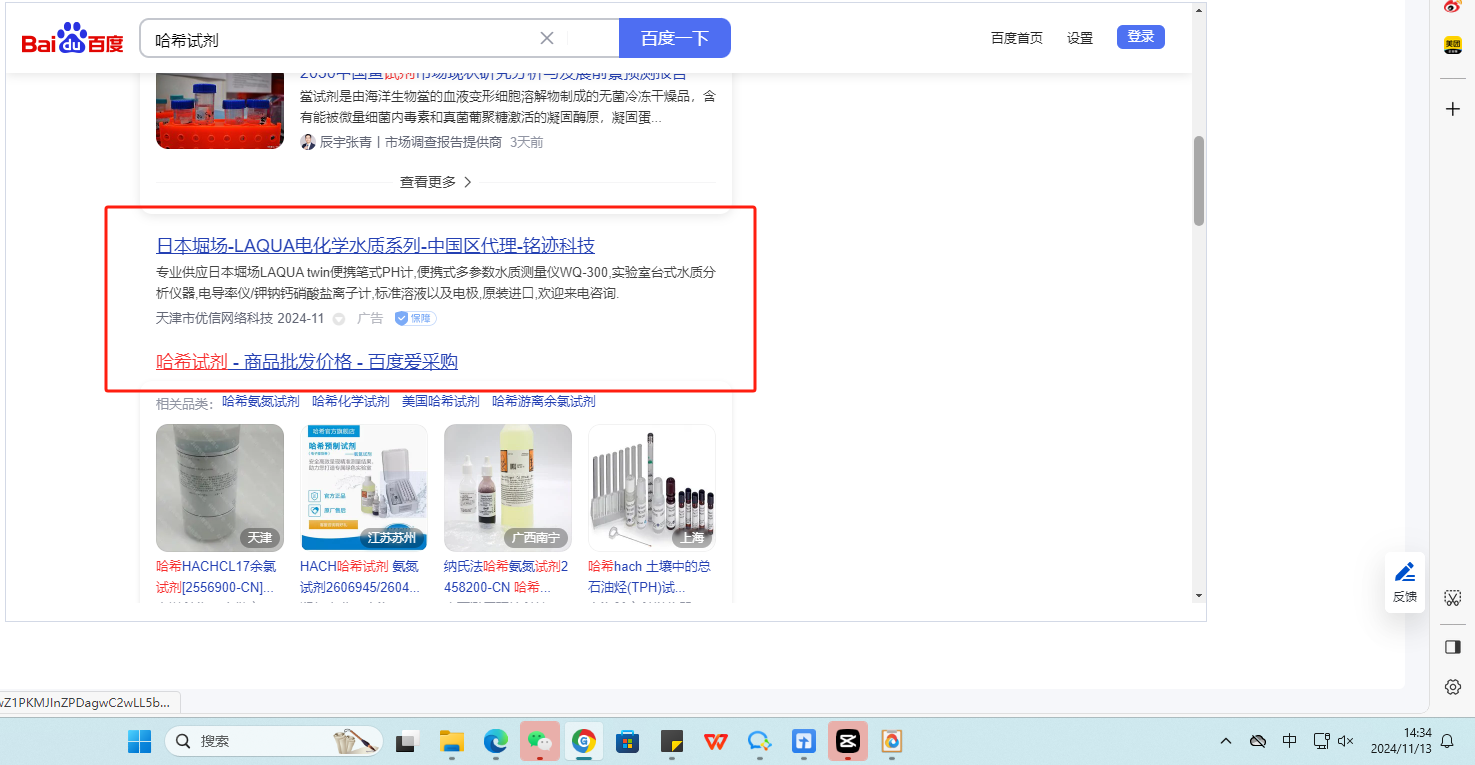Click the page vertical scrollbar thumb

pos(1199,180)
